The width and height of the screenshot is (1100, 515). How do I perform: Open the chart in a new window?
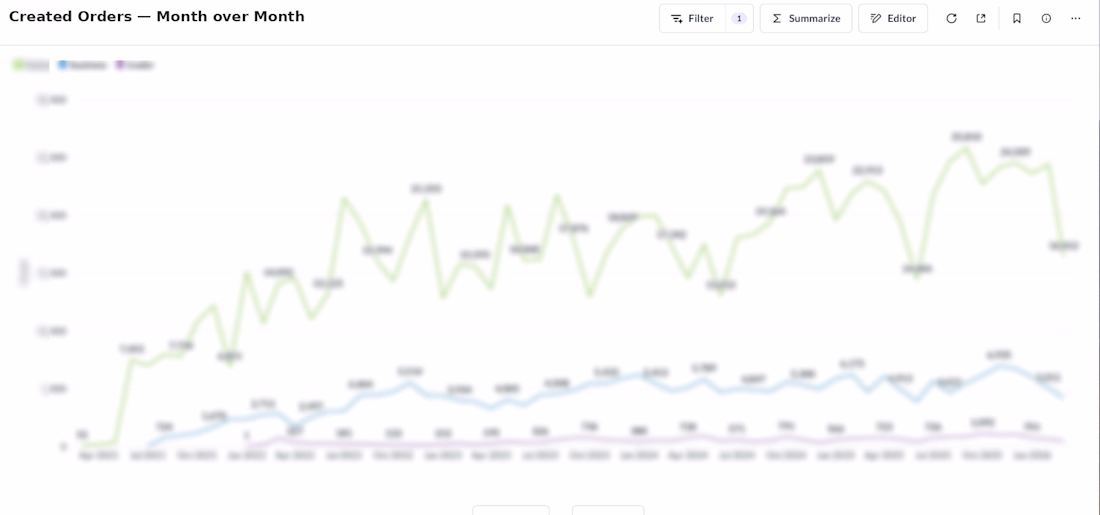pyautogui.click(x=981, y=18)
